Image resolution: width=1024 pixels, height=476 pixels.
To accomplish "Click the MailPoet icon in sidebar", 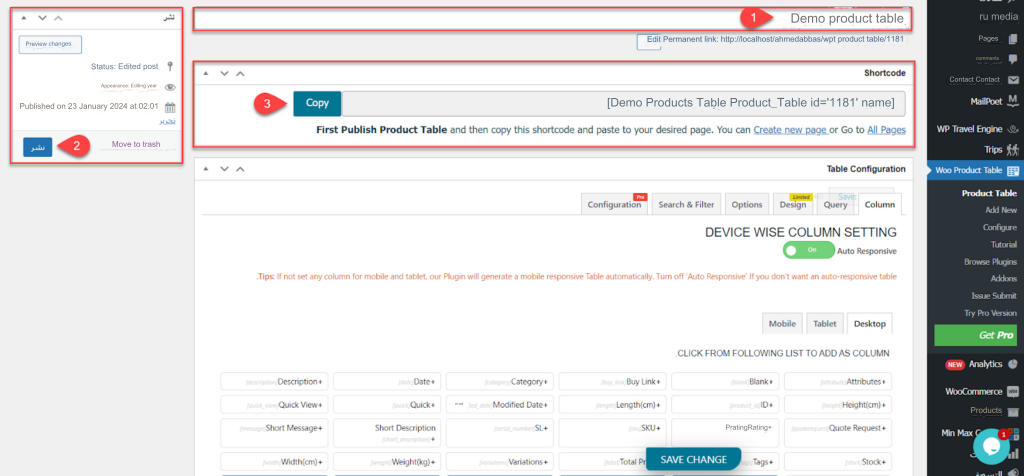I will [1013, 101].
